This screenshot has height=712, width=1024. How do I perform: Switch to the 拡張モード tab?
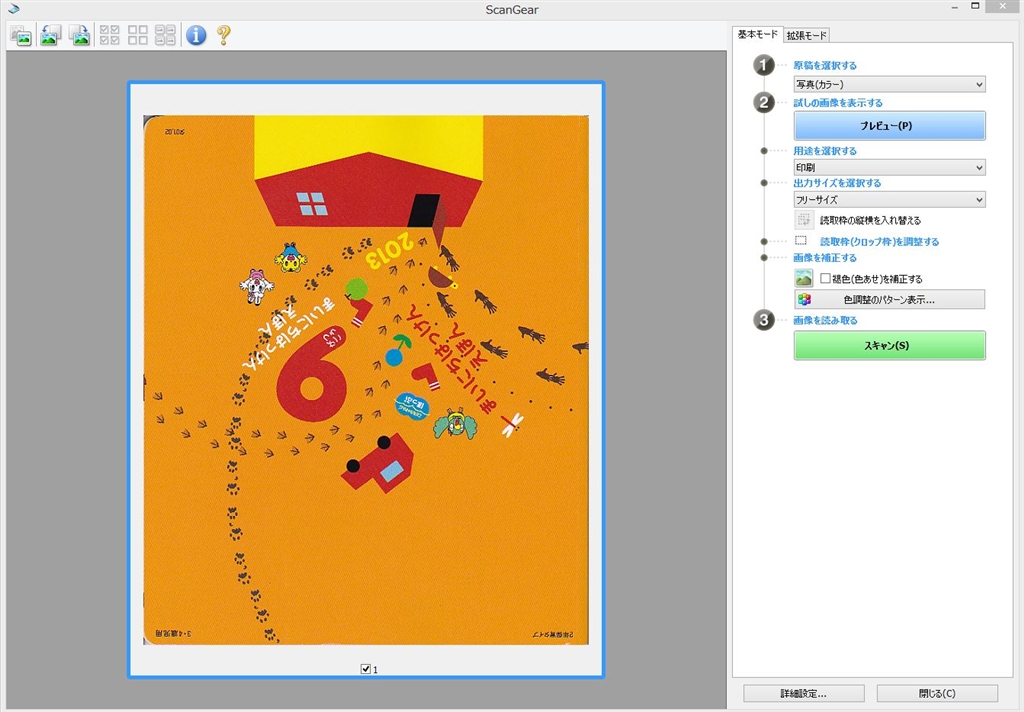(807, 35)
